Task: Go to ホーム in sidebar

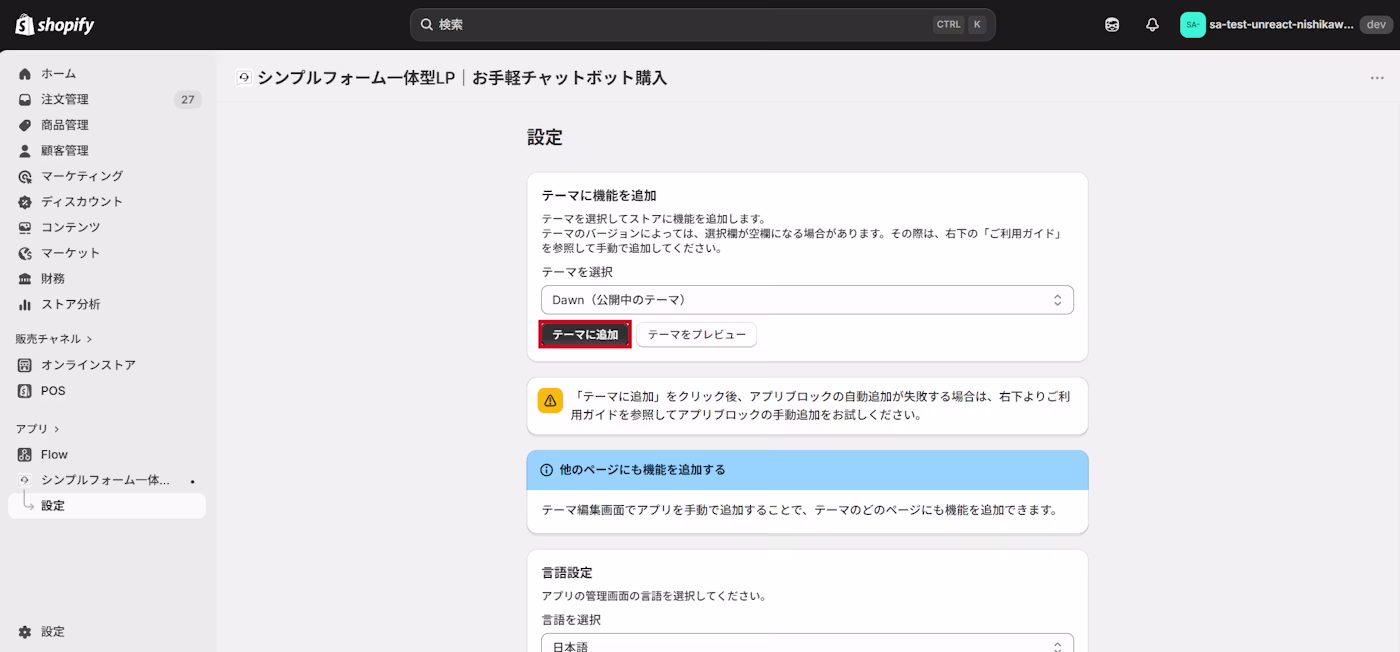Action: [58, 74]
